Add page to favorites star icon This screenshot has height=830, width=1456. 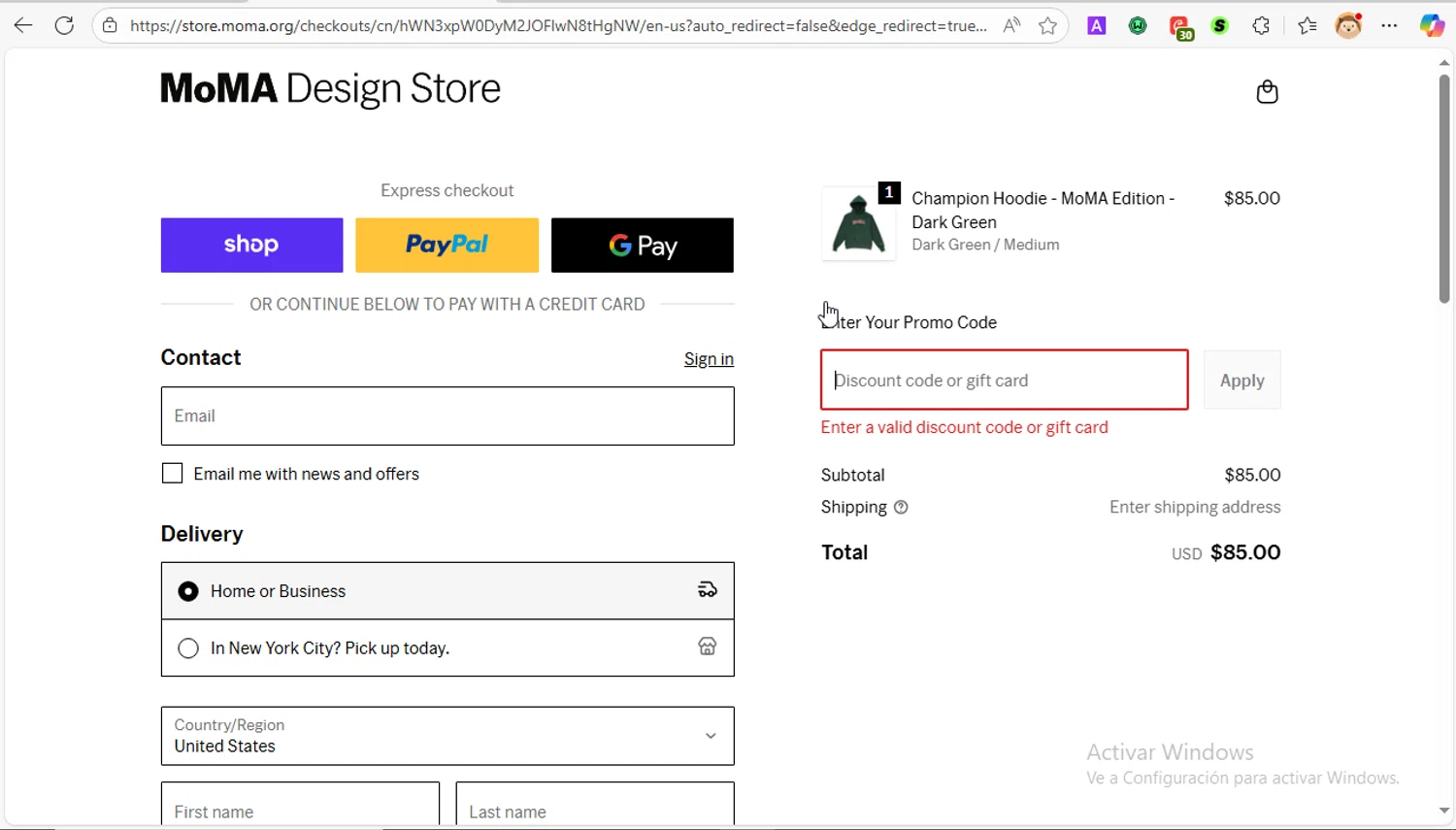[1047, 26]
